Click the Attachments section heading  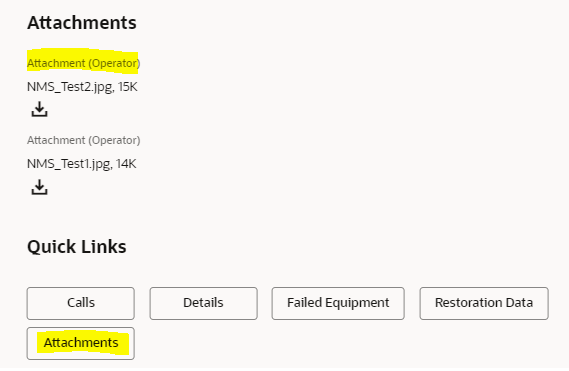(82, 23)
